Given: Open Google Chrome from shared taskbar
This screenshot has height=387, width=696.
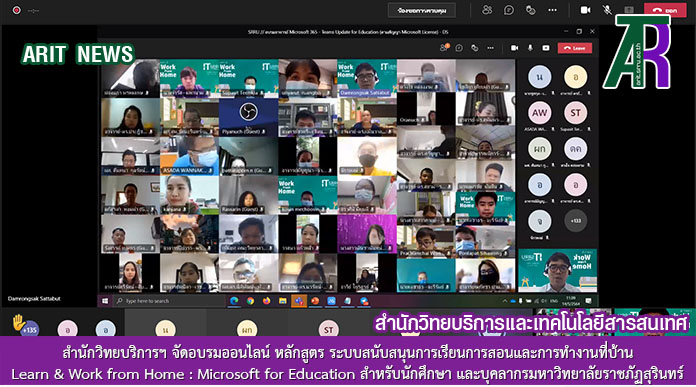Looking at the screenshot, I should [250, 301].
